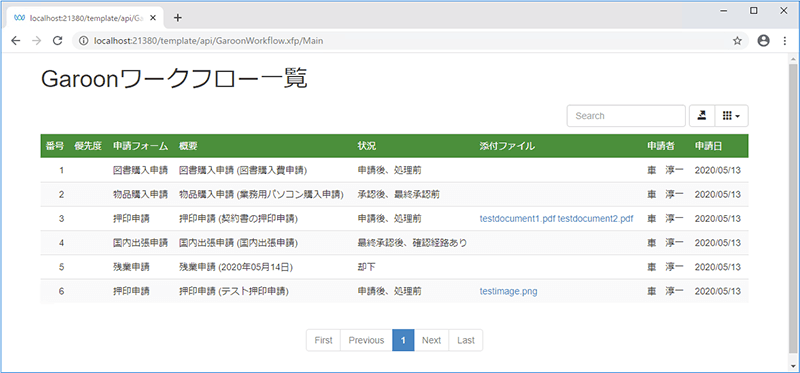
Task: Maximize the browser window
Action: pos(754,11)
